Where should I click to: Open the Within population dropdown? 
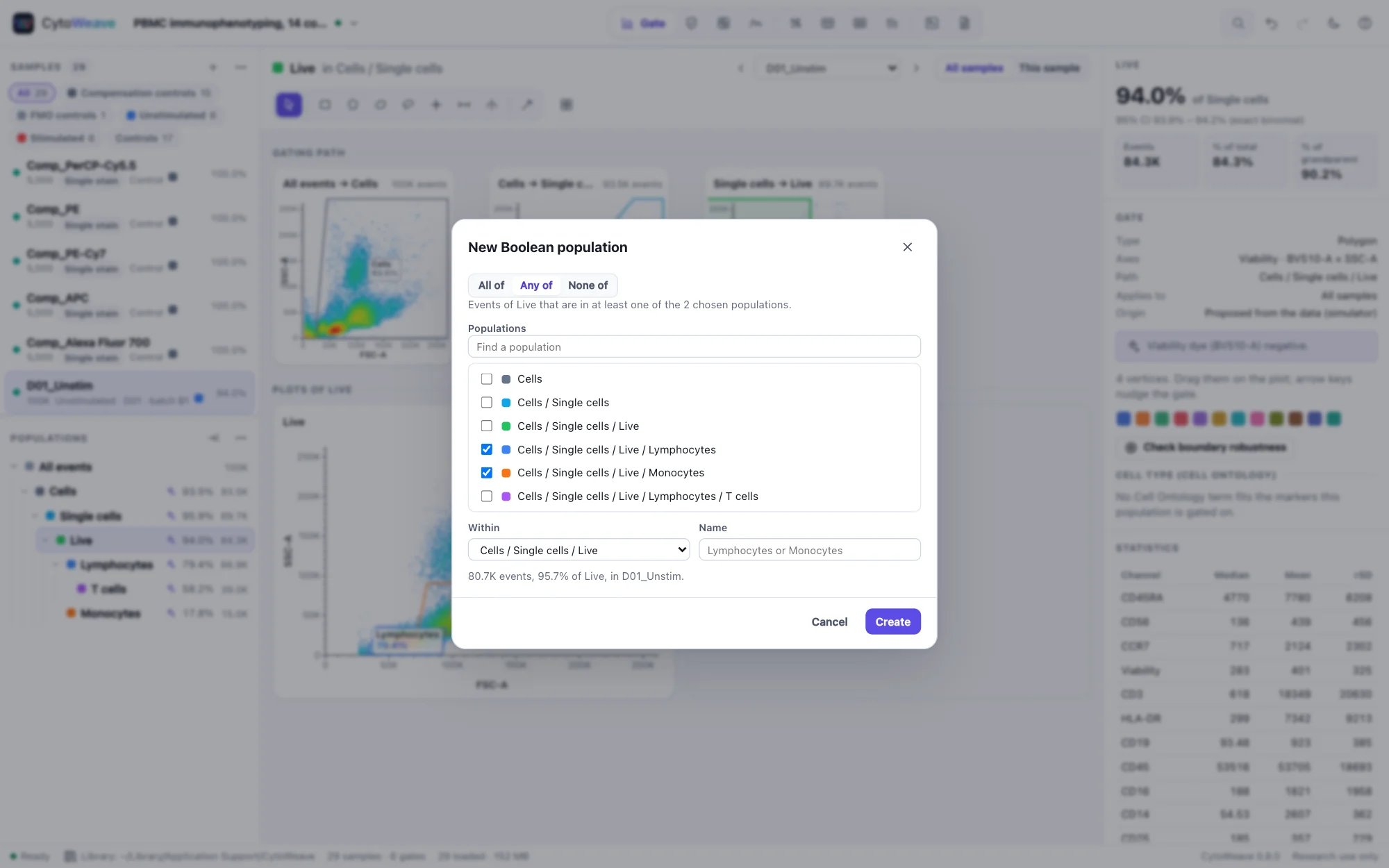point(579,550)
